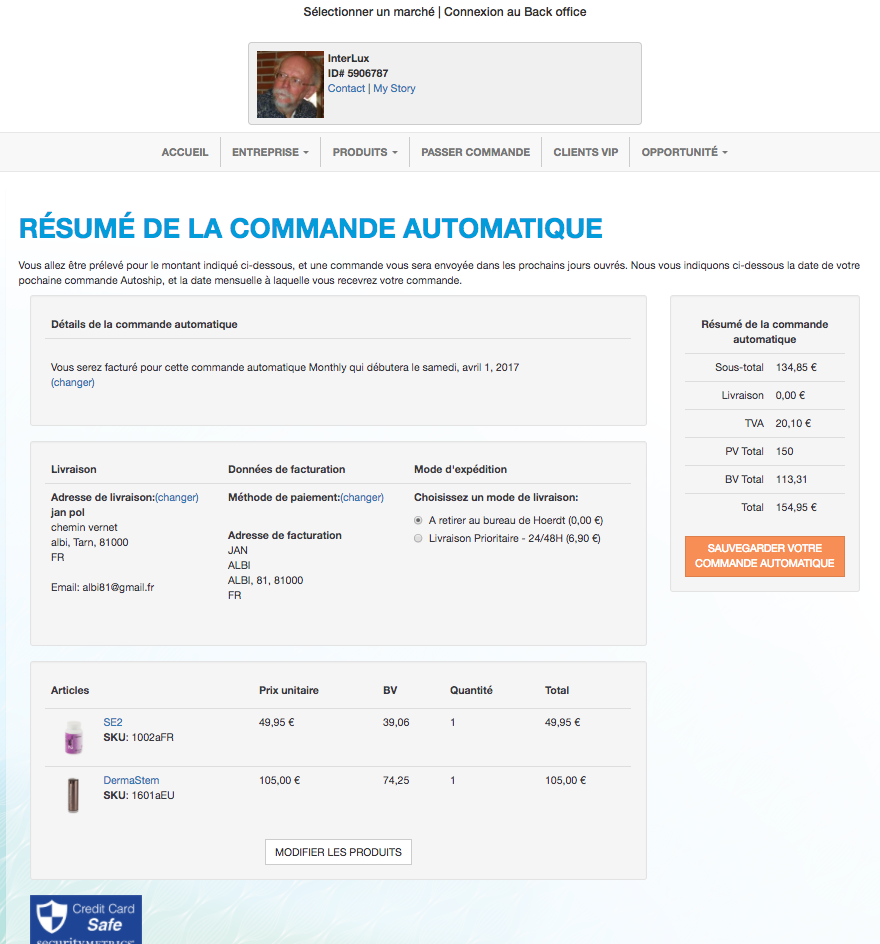
Task: Click the SKU '1601aEU' text
Action: [x=153, y=795]
